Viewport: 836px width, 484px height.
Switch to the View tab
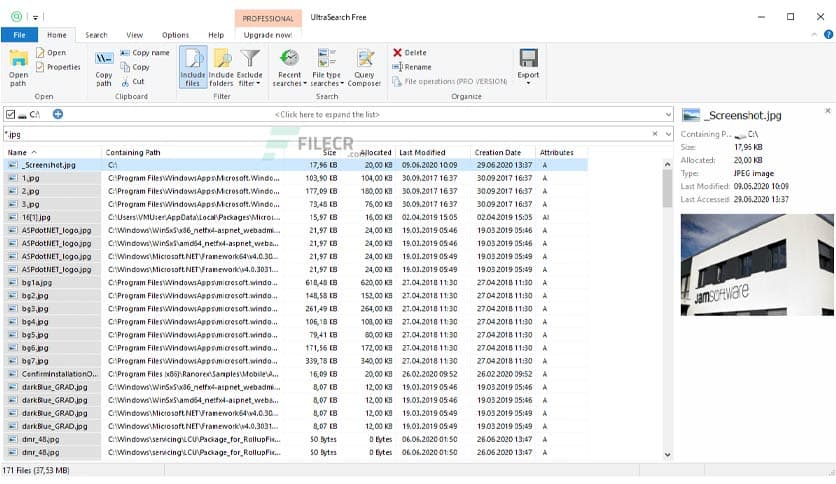pyautogui.click(x=134, y=35)
